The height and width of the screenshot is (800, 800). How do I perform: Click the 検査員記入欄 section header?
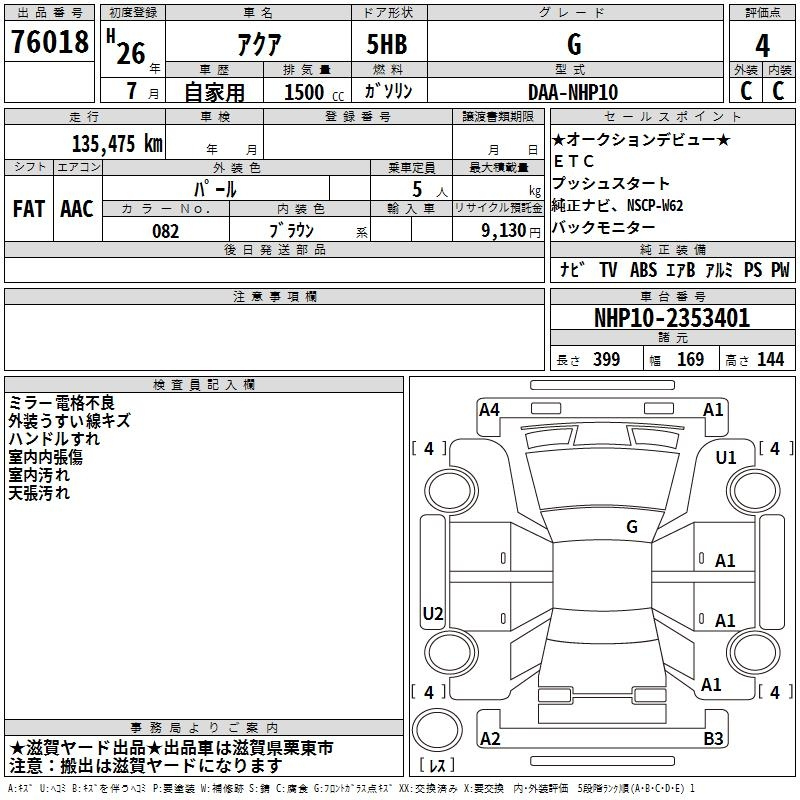pyautogui.click(x=204, y=385)
